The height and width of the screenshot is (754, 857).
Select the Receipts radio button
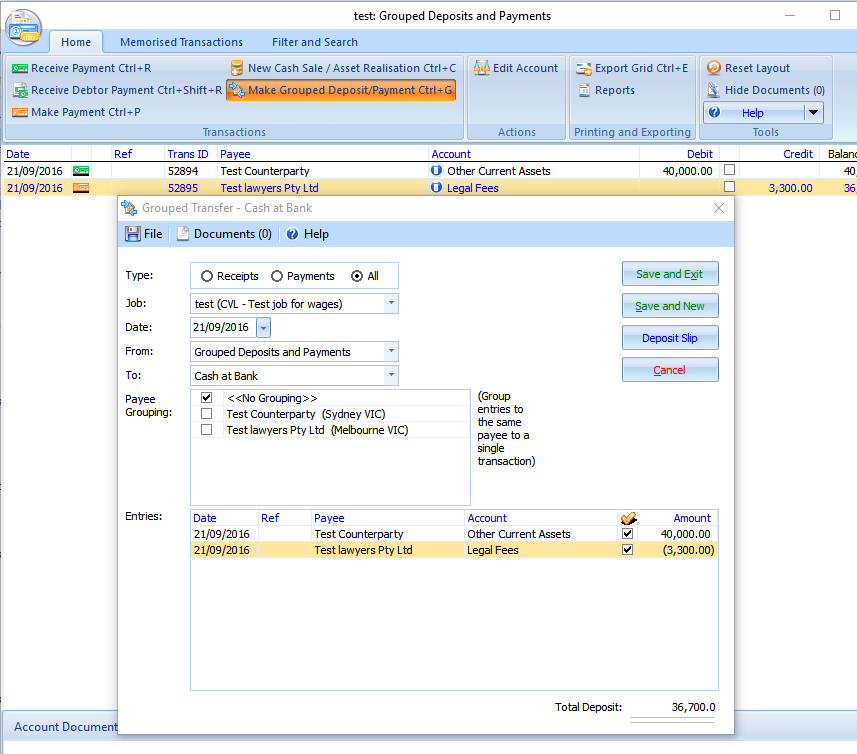coord(207,276)
